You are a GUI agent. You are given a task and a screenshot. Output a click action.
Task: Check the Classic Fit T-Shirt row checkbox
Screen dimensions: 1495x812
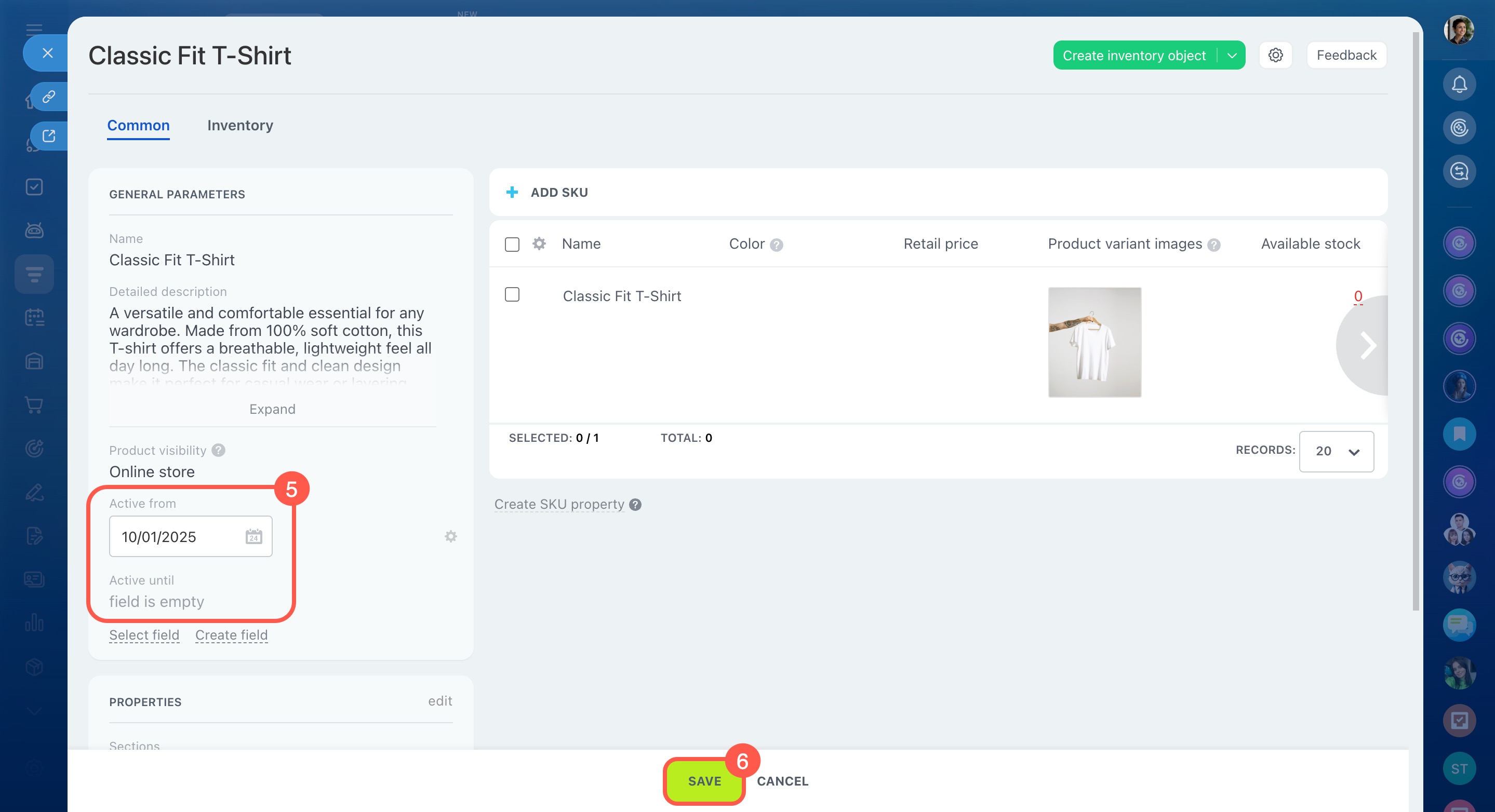[512, 295]
